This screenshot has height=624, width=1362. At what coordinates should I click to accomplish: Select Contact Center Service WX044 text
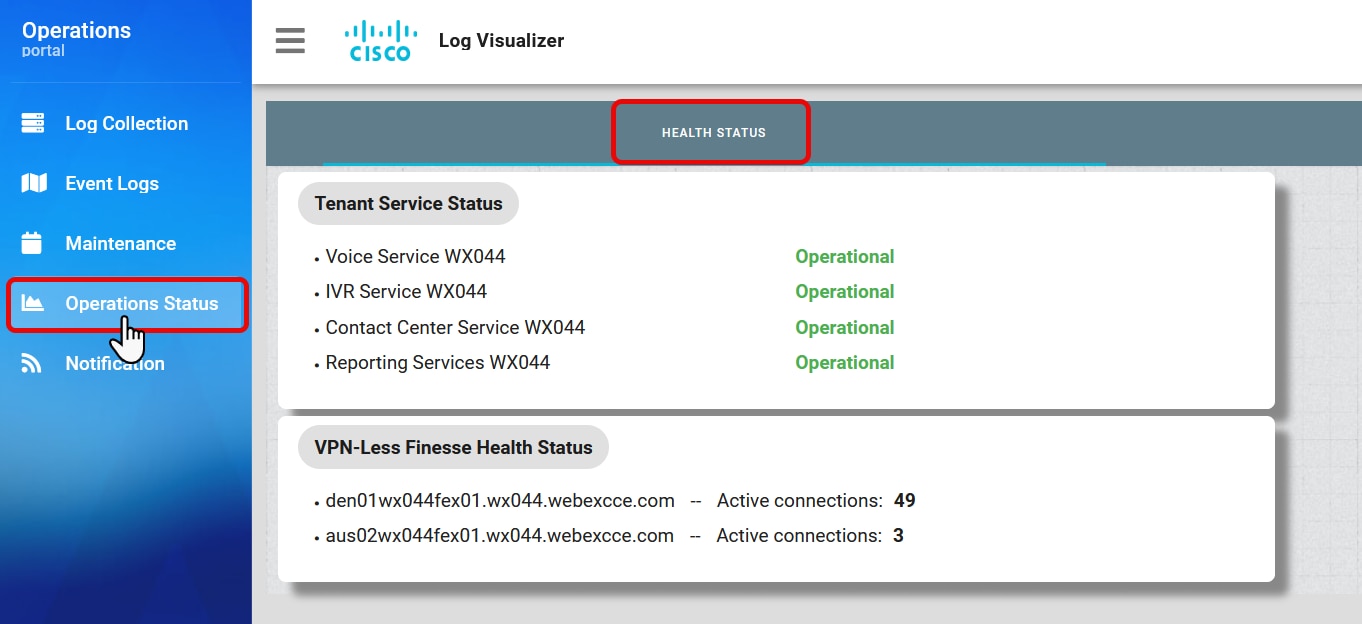[x=455, y=328]
